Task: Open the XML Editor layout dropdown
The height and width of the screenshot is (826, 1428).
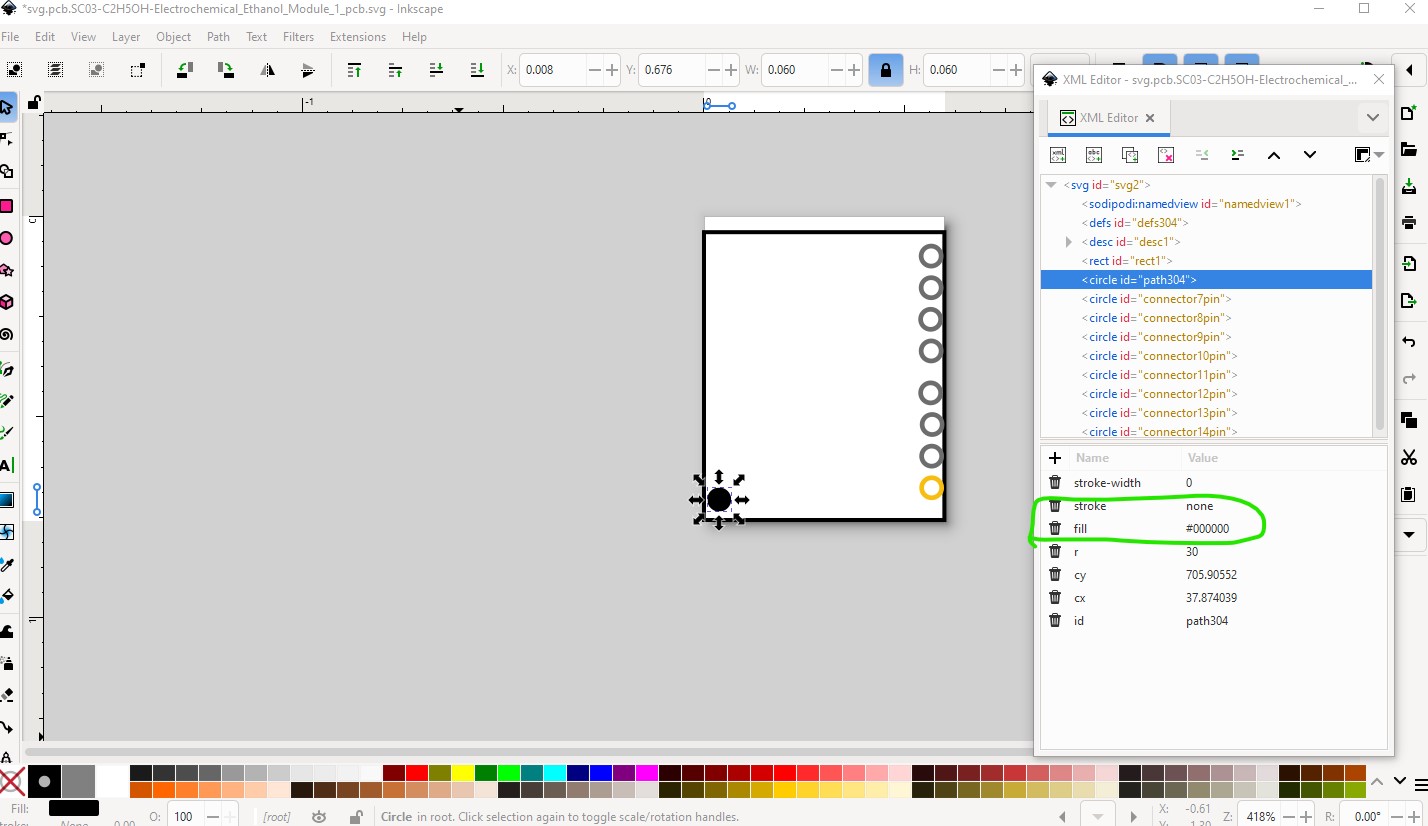Action: 1366,155
